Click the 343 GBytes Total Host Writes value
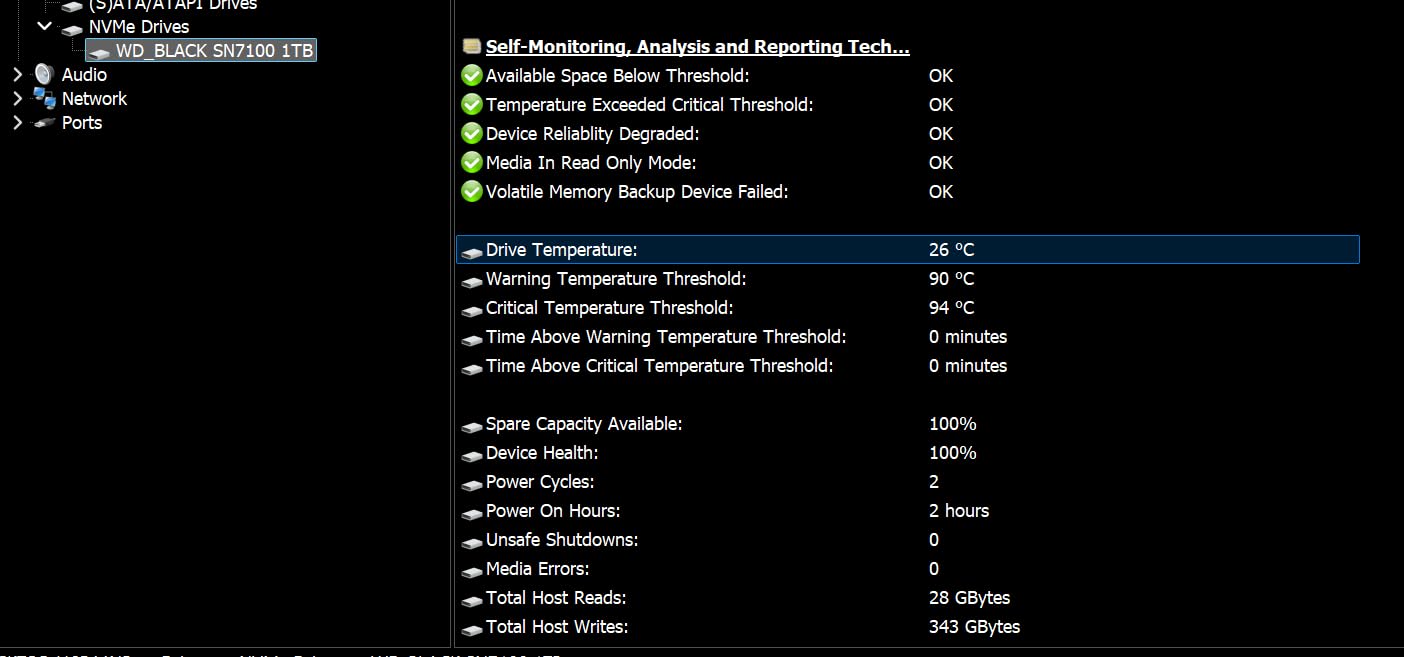The image size is (1404, 657). (x=974, y=627)
